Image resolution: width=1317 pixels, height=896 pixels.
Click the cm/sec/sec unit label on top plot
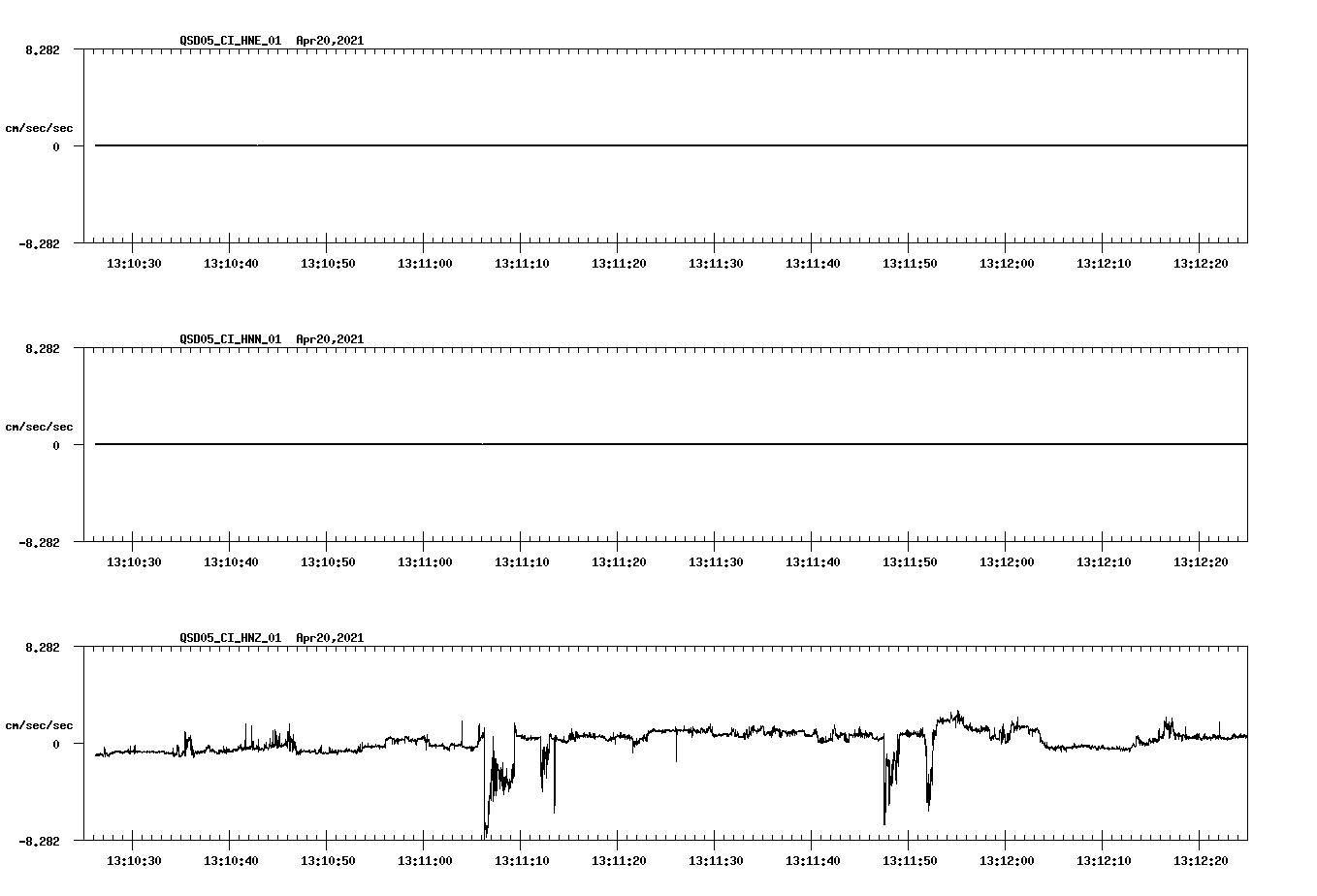pos(40,125)
